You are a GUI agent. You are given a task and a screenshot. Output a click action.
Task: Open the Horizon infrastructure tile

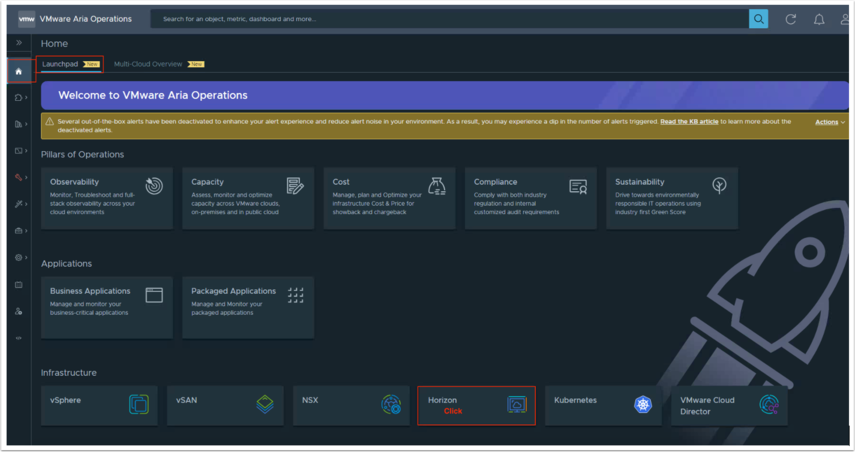point(476,405)
